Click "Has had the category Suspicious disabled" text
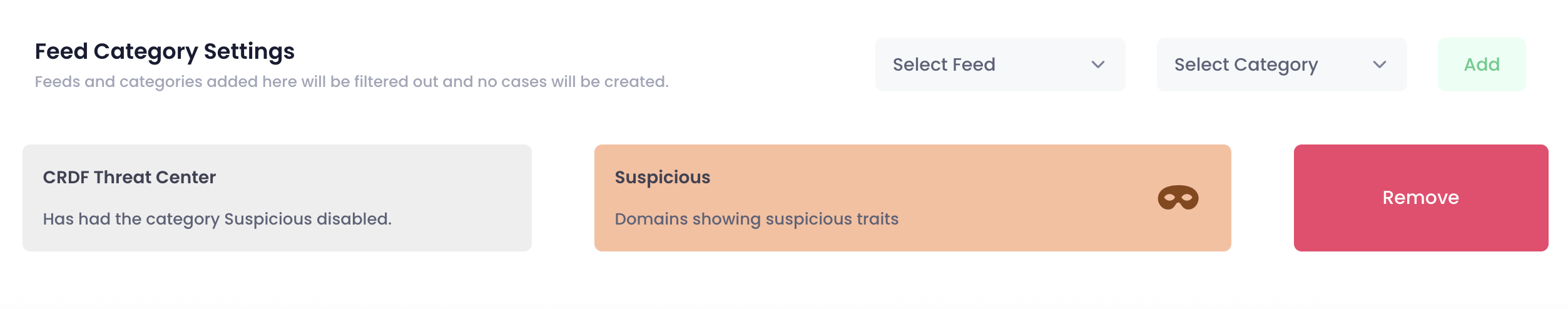1568x309 pixels. tap(217, 219)
